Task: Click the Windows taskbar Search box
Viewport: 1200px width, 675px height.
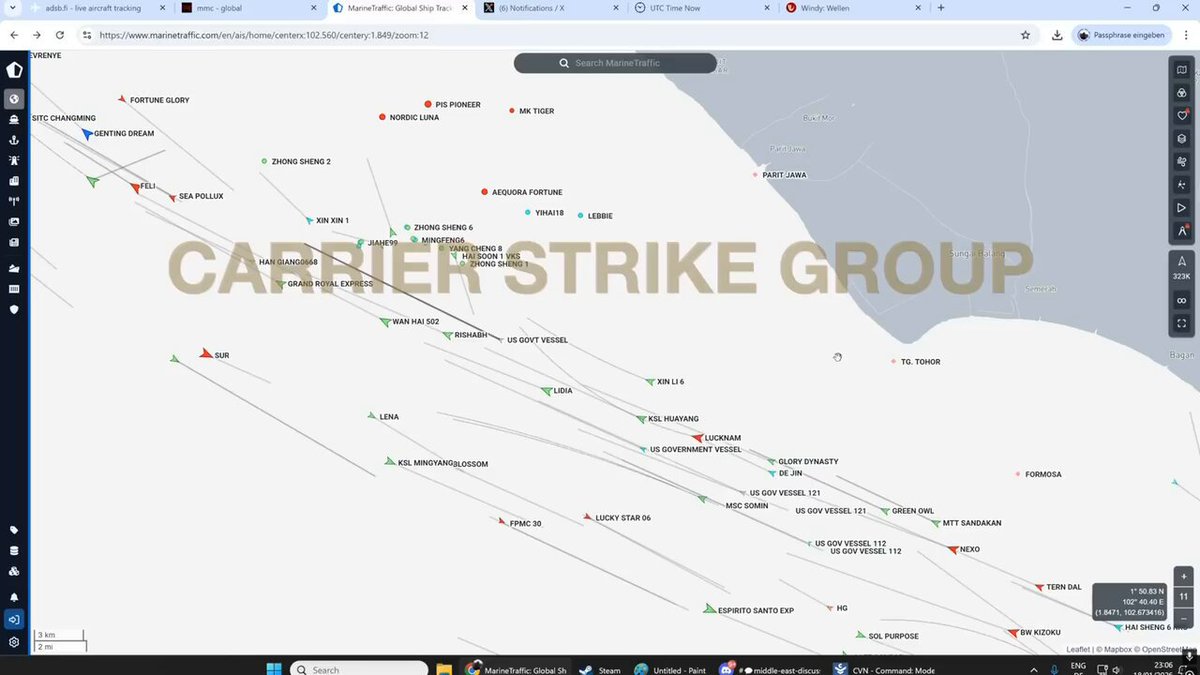Action: coord(360,669)
